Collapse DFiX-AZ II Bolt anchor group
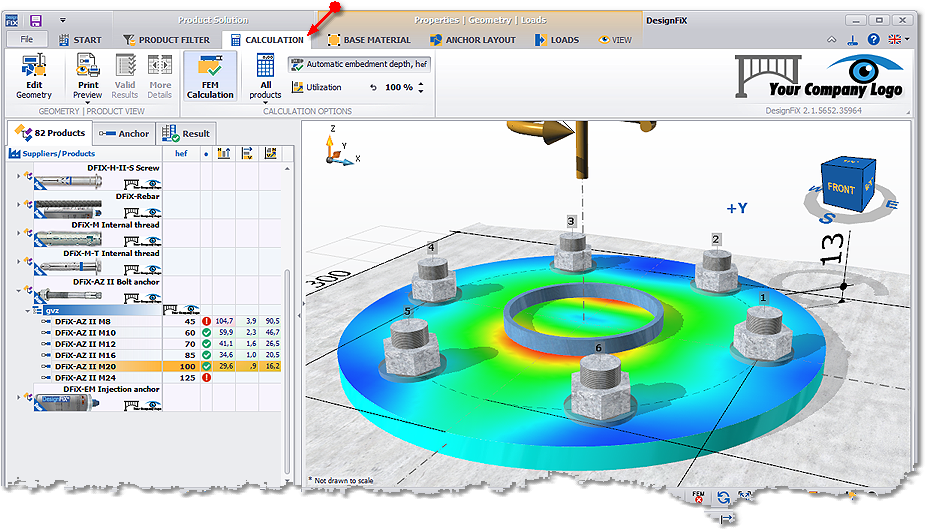Image resolution: width=925 pixels, height=531 pixels. point(18,290)
